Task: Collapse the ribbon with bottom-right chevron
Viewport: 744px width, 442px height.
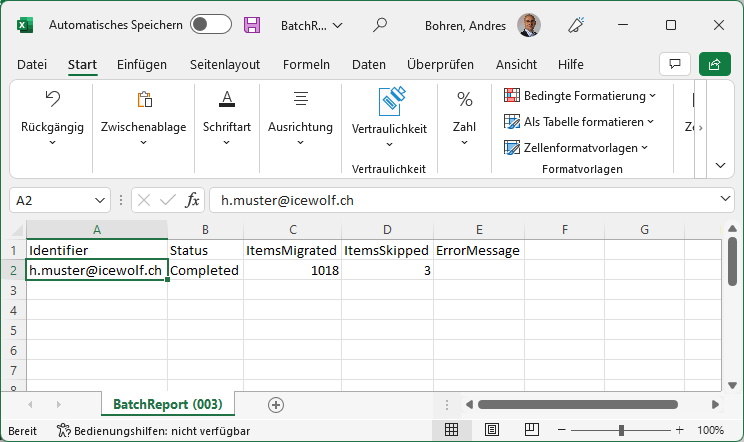Action: tap(720, 165)
